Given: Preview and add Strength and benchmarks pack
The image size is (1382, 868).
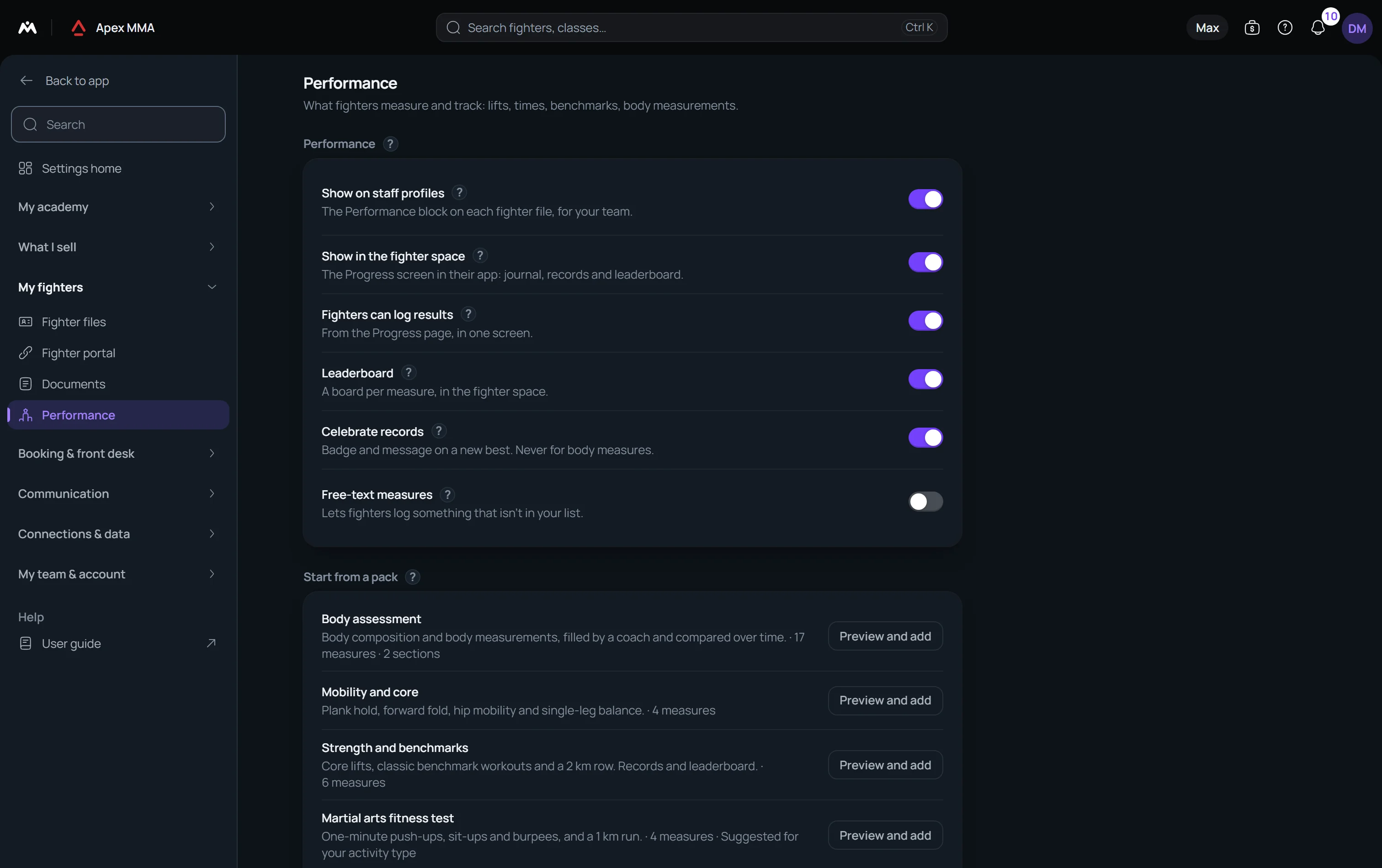Looking at the screenshot, I should (x=885, y=765).
